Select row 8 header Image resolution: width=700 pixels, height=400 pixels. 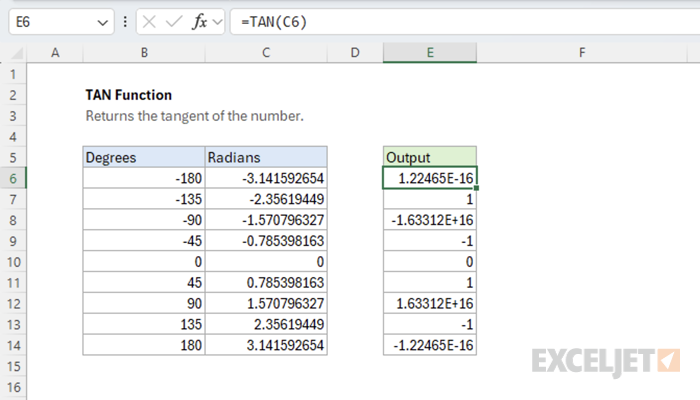pyautogui.click(x=13, y=220)
